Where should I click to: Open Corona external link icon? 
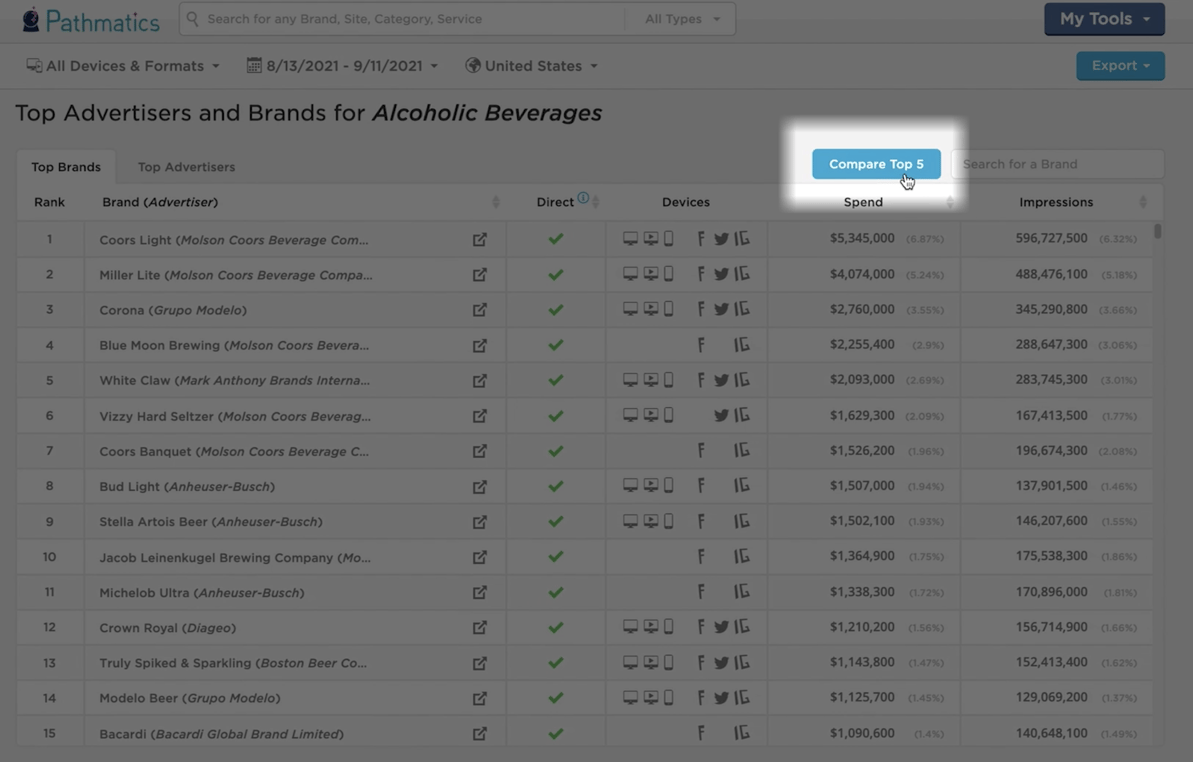pyautogui.click(x=479, y=310)
